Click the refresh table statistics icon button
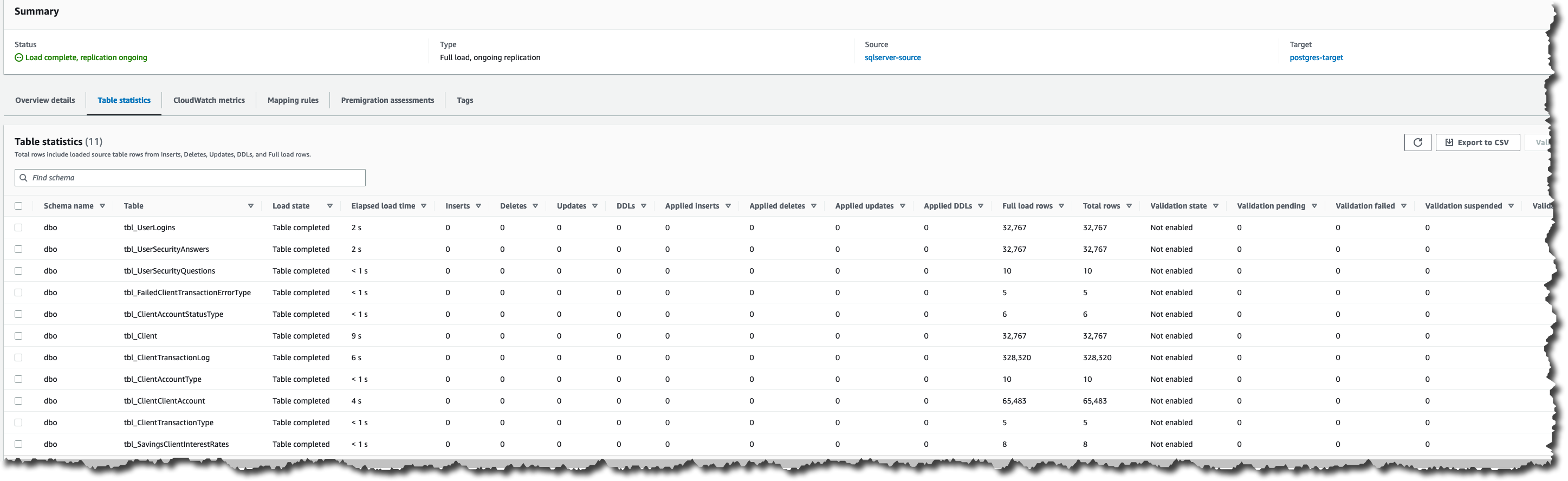 [x=1417, y=142]
